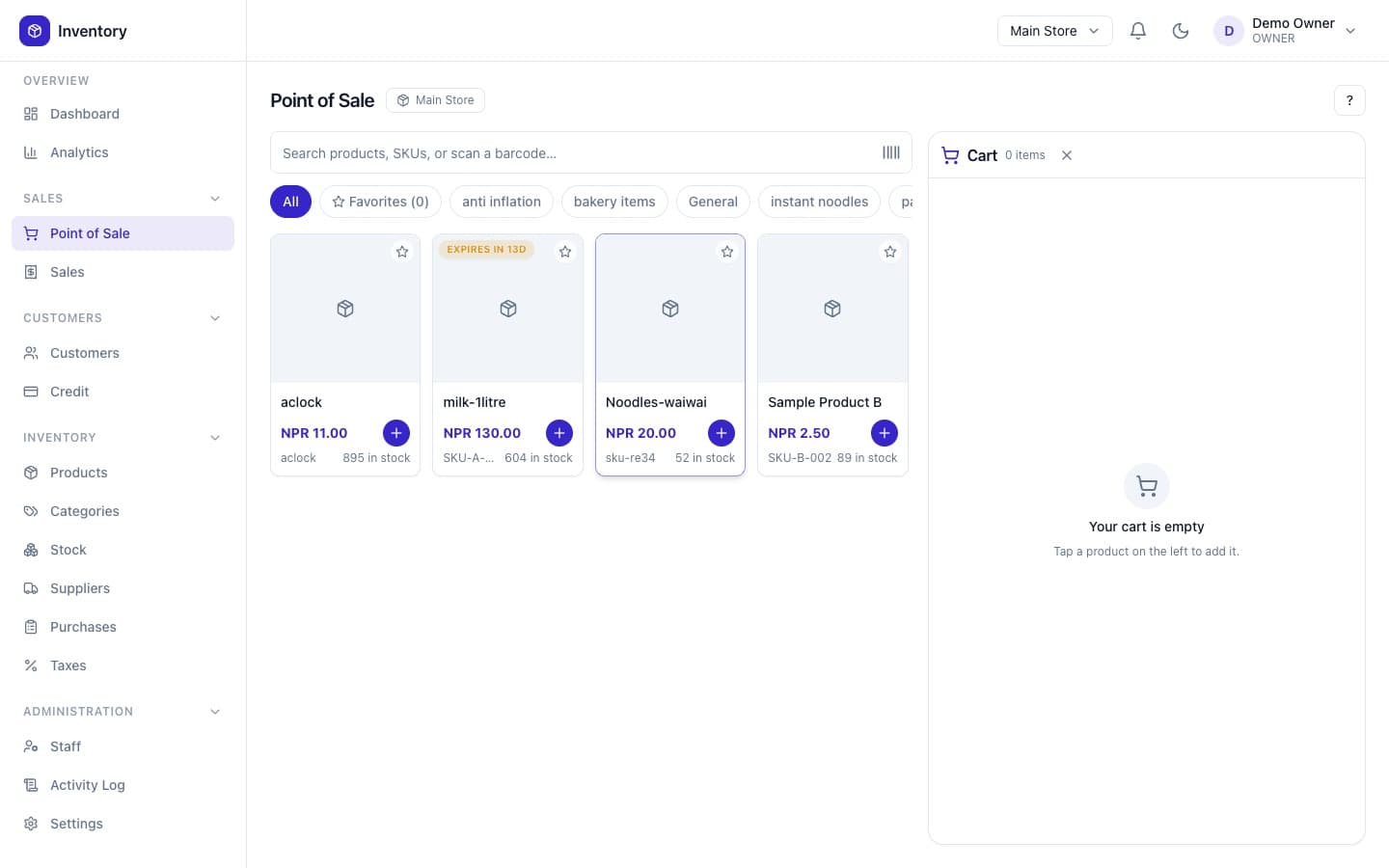The width and height of the screenshot is (1389, 868).
Task: Filter by anti inflation category
Action: coord(502,202)
